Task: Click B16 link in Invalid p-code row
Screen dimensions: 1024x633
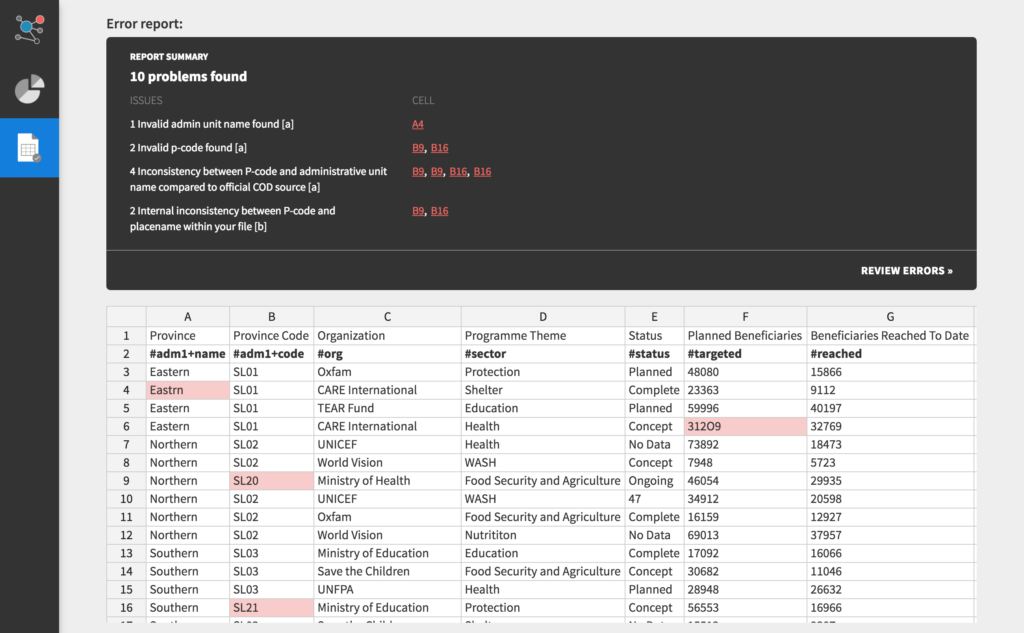Action: click(439, 148)
